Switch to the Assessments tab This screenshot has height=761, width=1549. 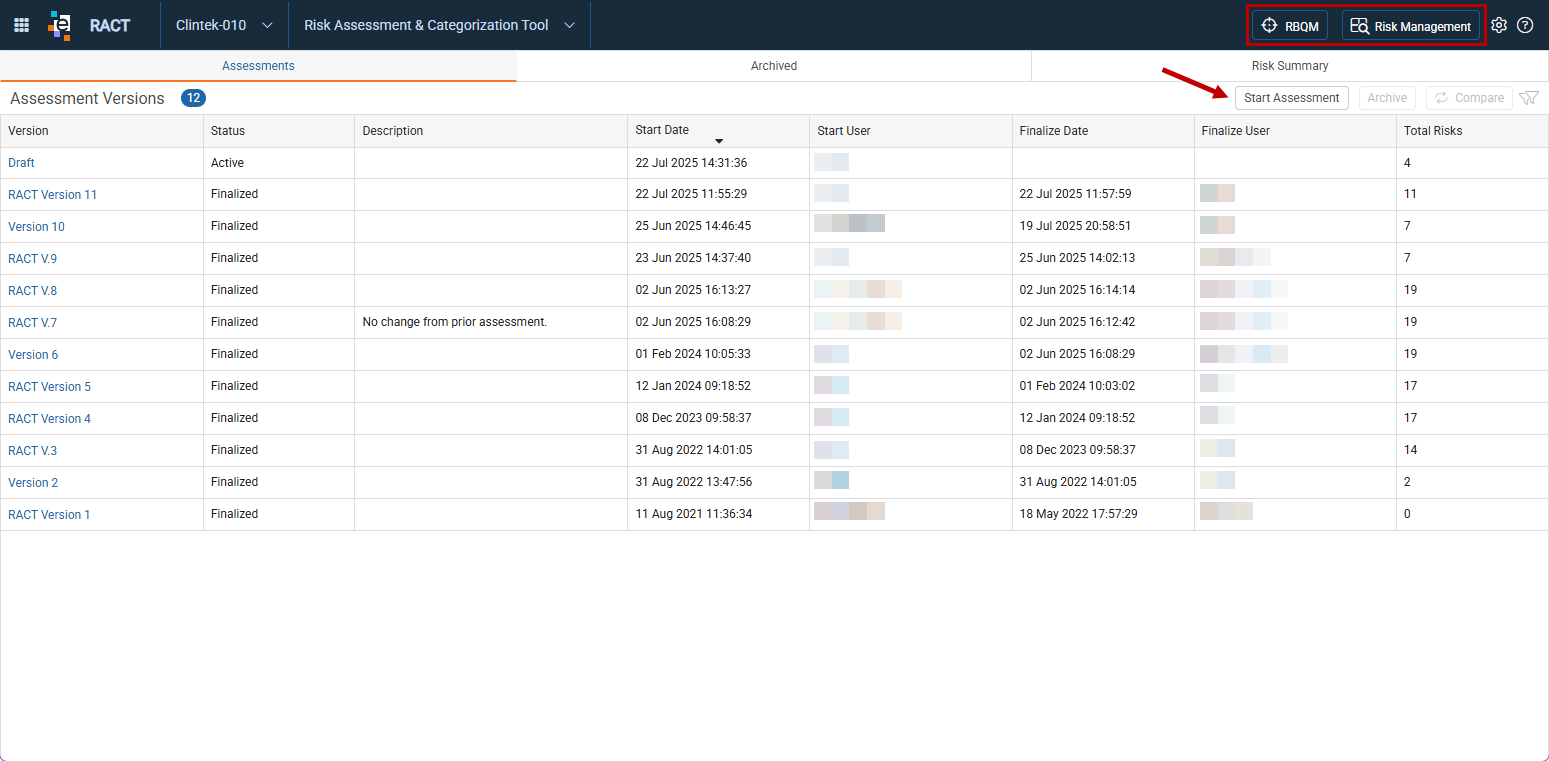pyautogui.click(x=258, y=66)
